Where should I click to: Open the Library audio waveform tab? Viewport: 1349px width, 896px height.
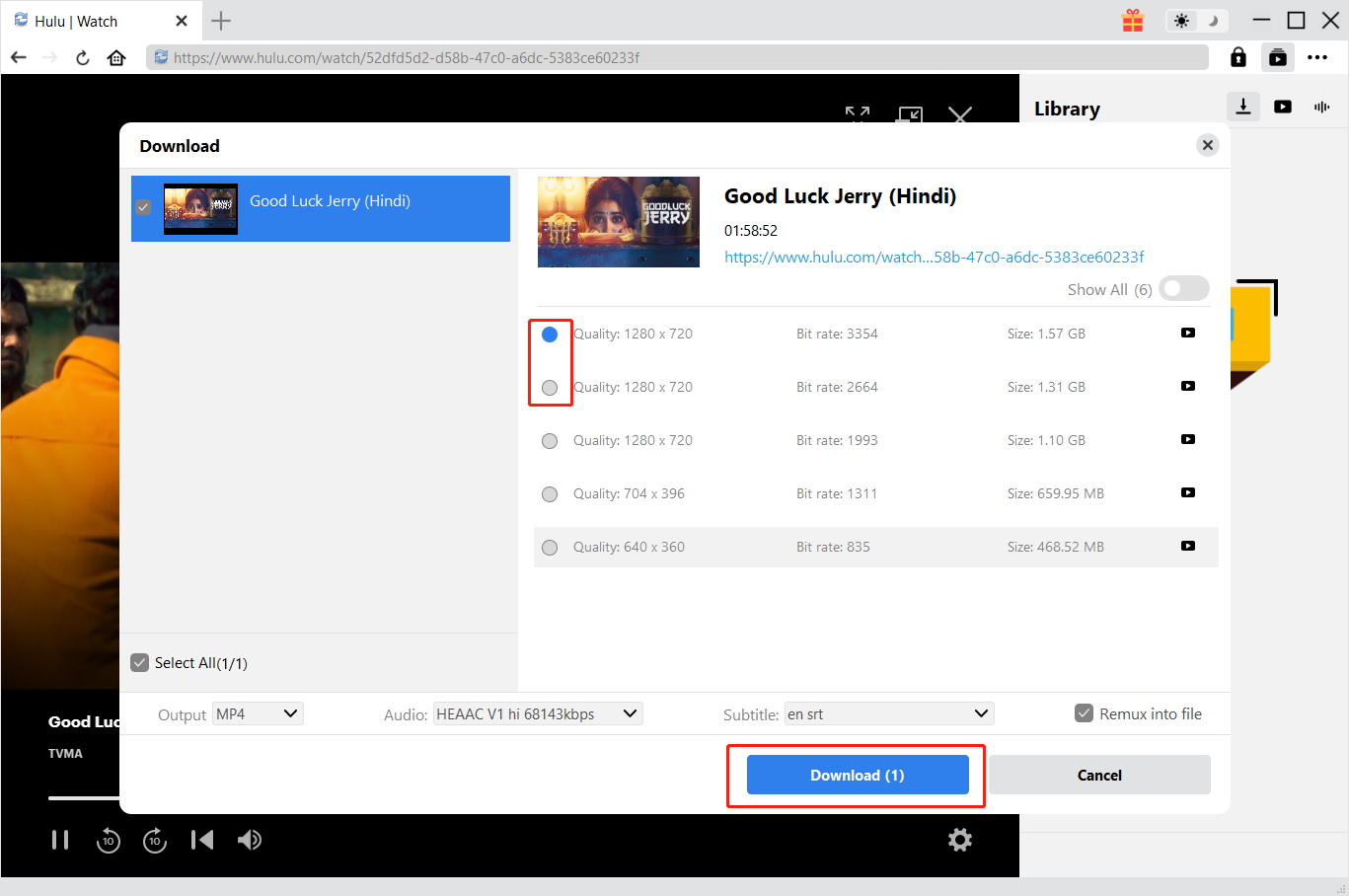(x=1322, y=107)
